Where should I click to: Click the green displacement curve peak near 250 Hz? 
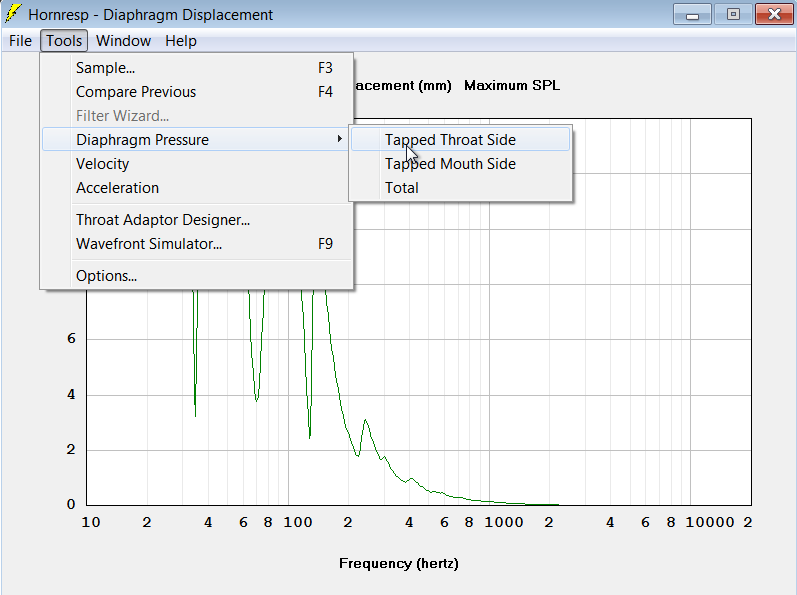pyautogui.click(x=365, y=421)
